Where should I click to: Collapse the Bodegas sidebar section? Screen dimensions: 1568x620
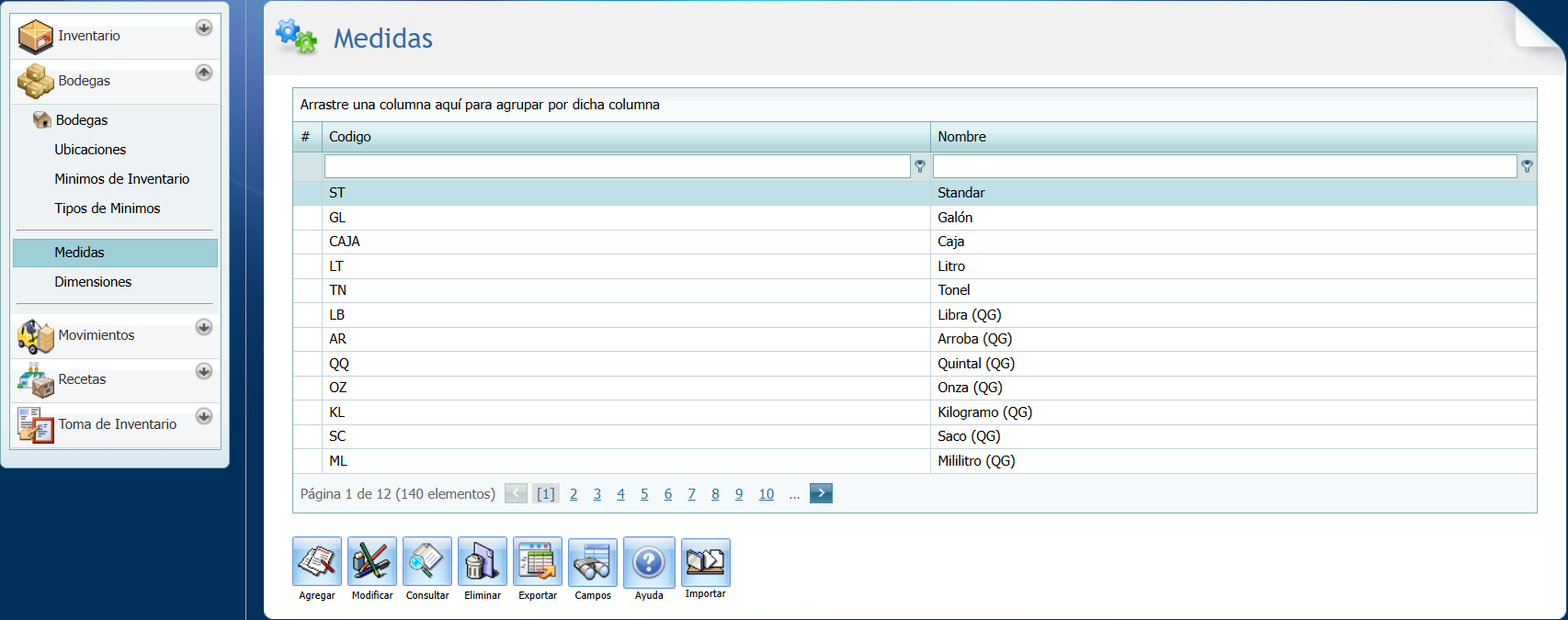(x=204, y=73)
